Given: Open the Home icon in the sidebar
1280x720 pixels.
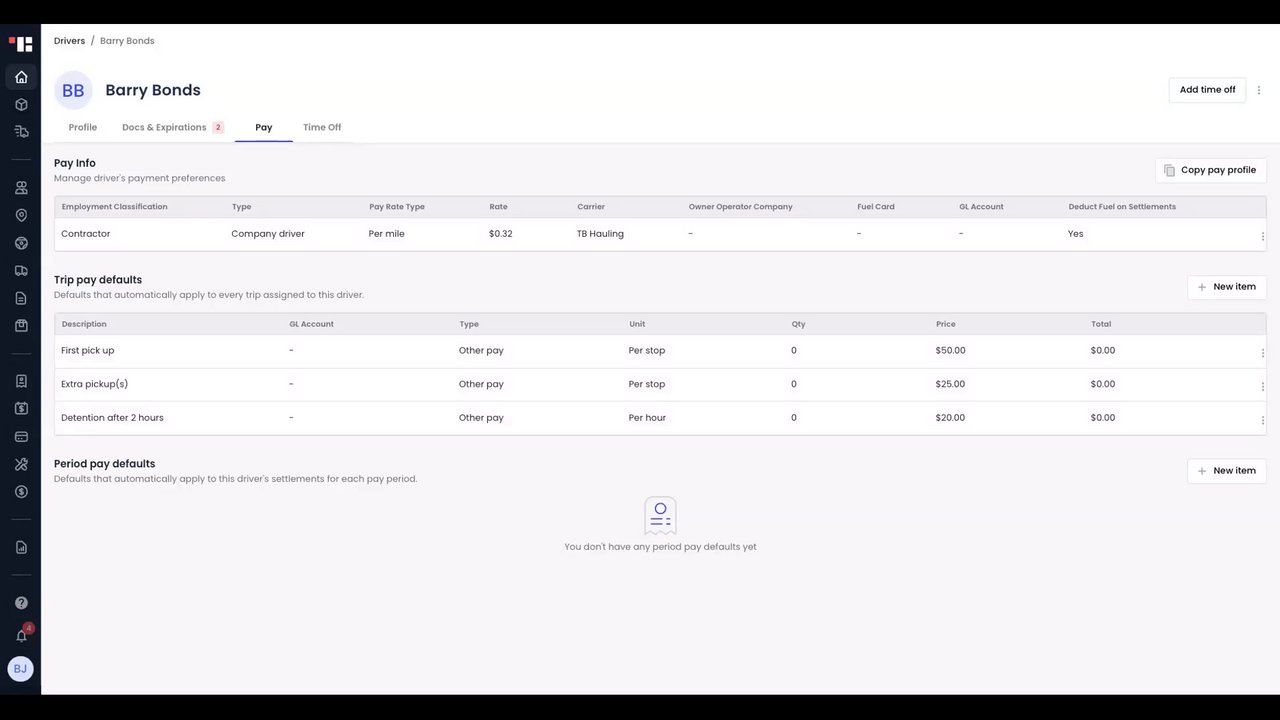Looking at the screenshot, I should 21,77.
